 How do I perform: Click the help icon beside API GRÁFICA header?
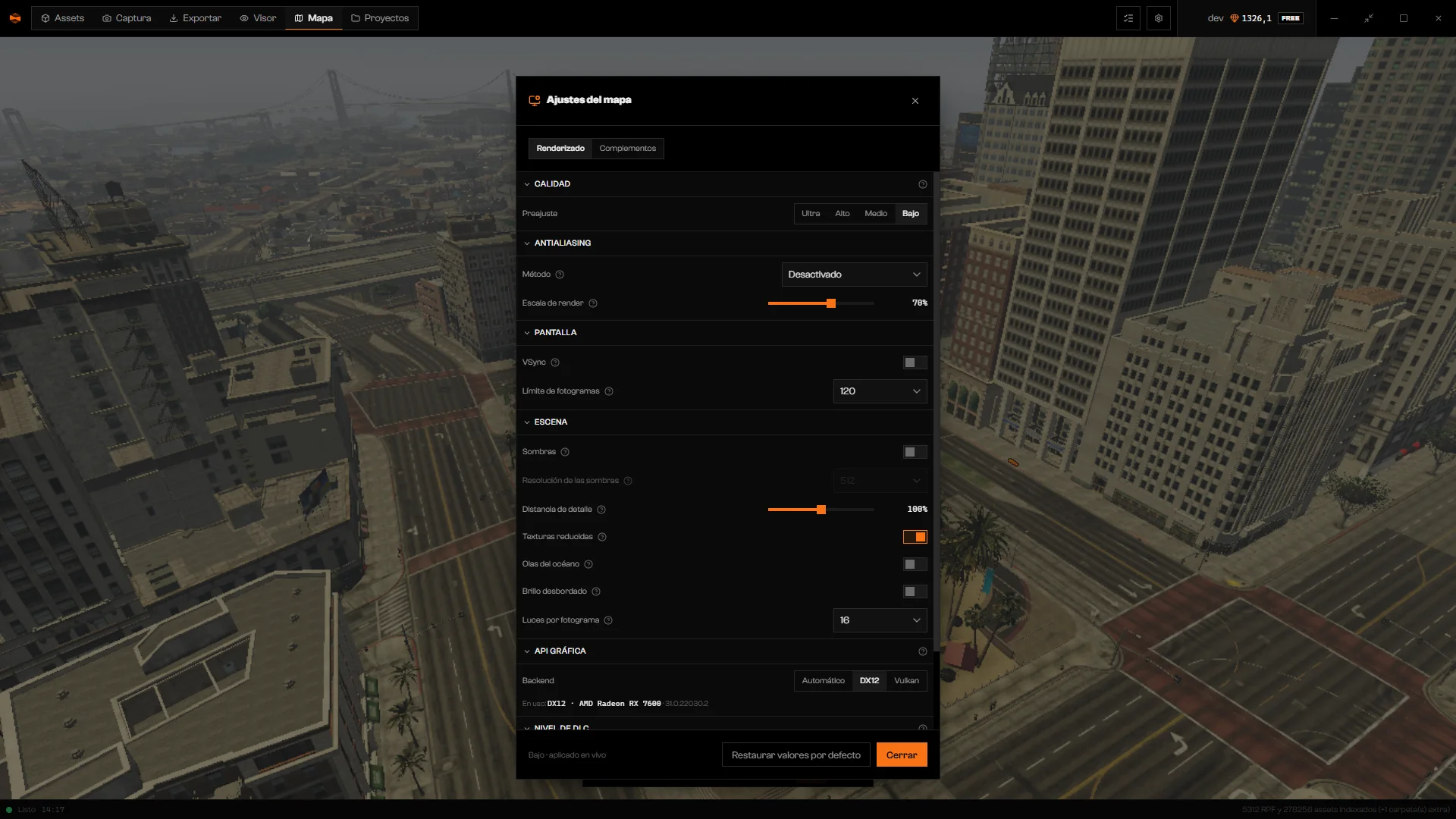coord(923,651)
